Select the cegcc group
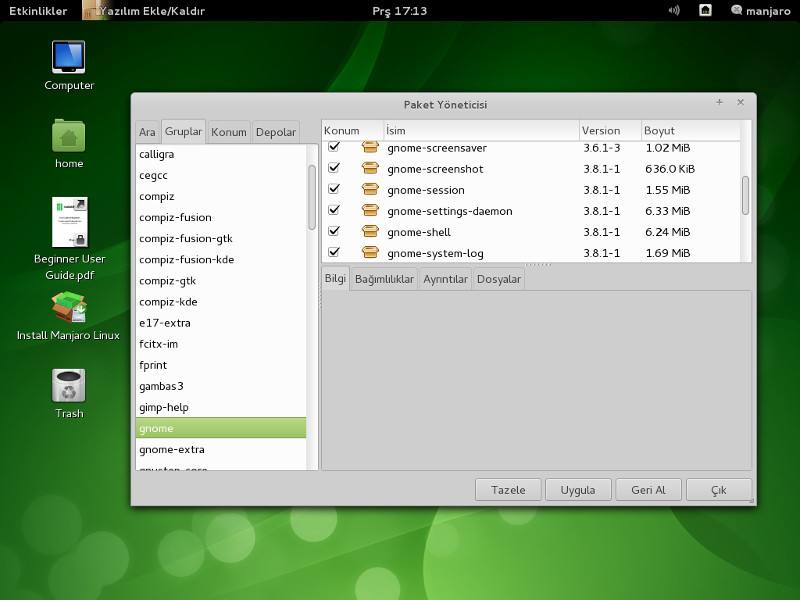The width and height of the screenshot is (800, 600). click(221, 175)
